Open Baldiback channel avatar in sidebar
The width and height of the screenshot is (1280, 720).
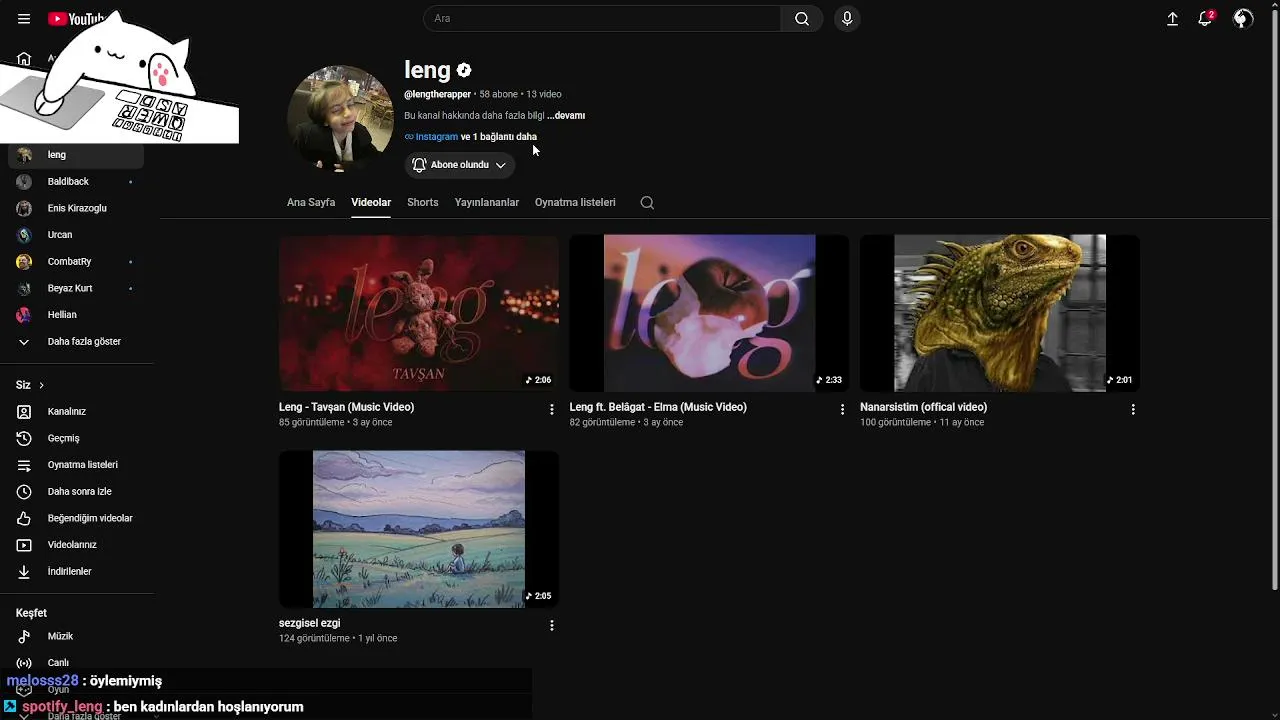(x=24, y=182)
